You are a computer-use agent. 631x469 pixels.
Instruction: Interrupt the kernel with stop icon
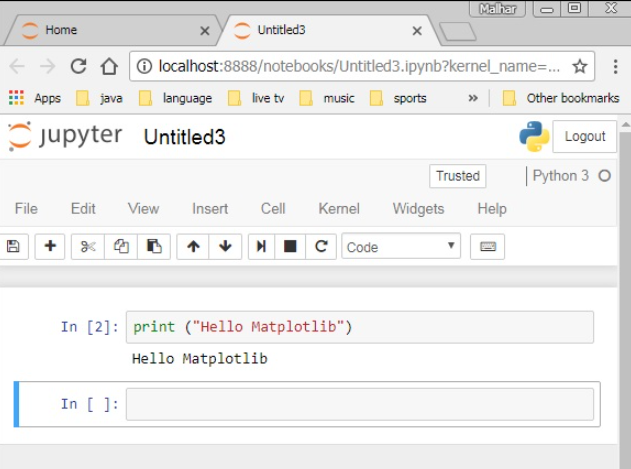[x=290, y=246]
